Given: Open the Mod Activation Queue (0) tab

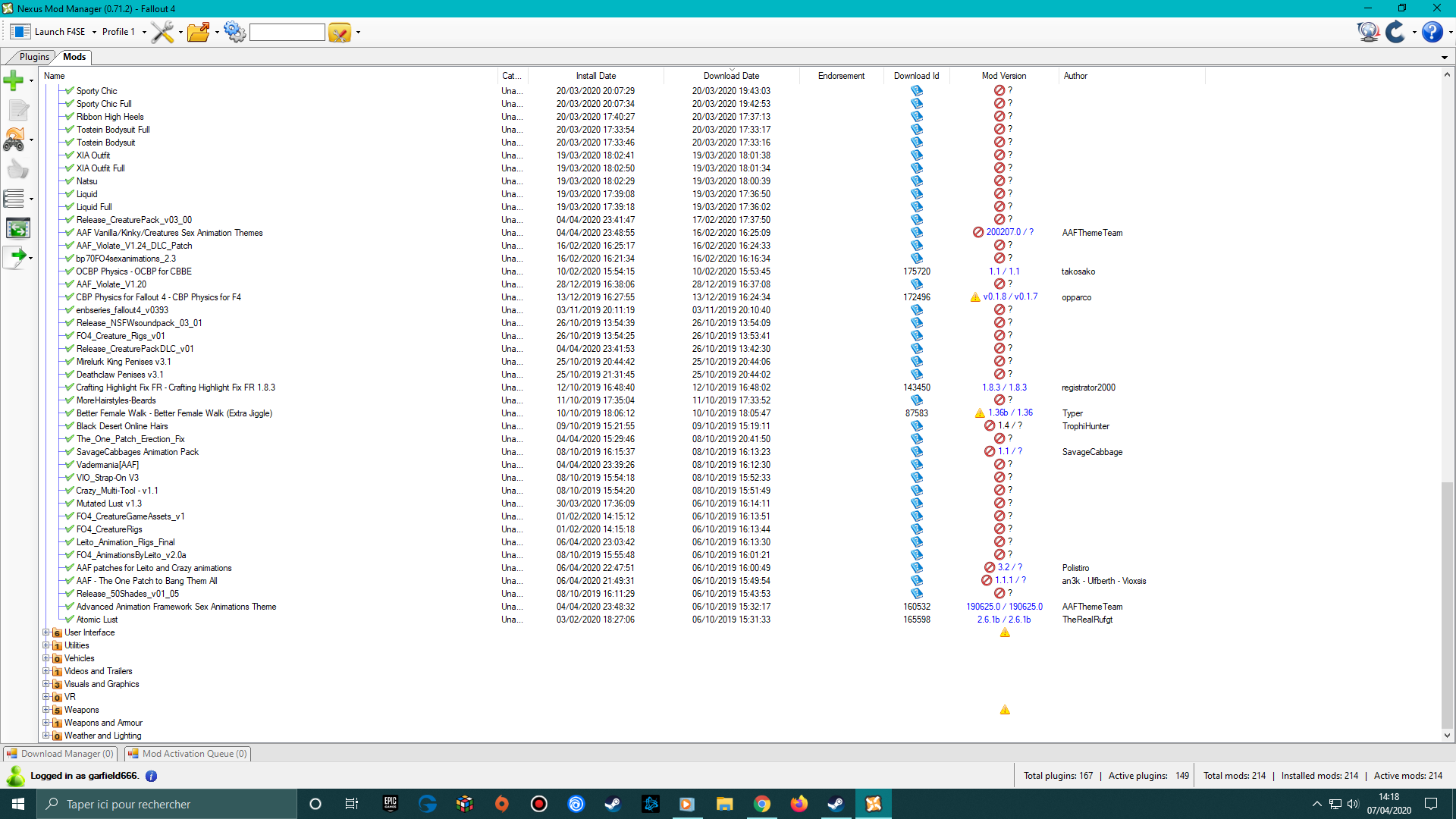Looking at the screenshot, I should point(187,754).
